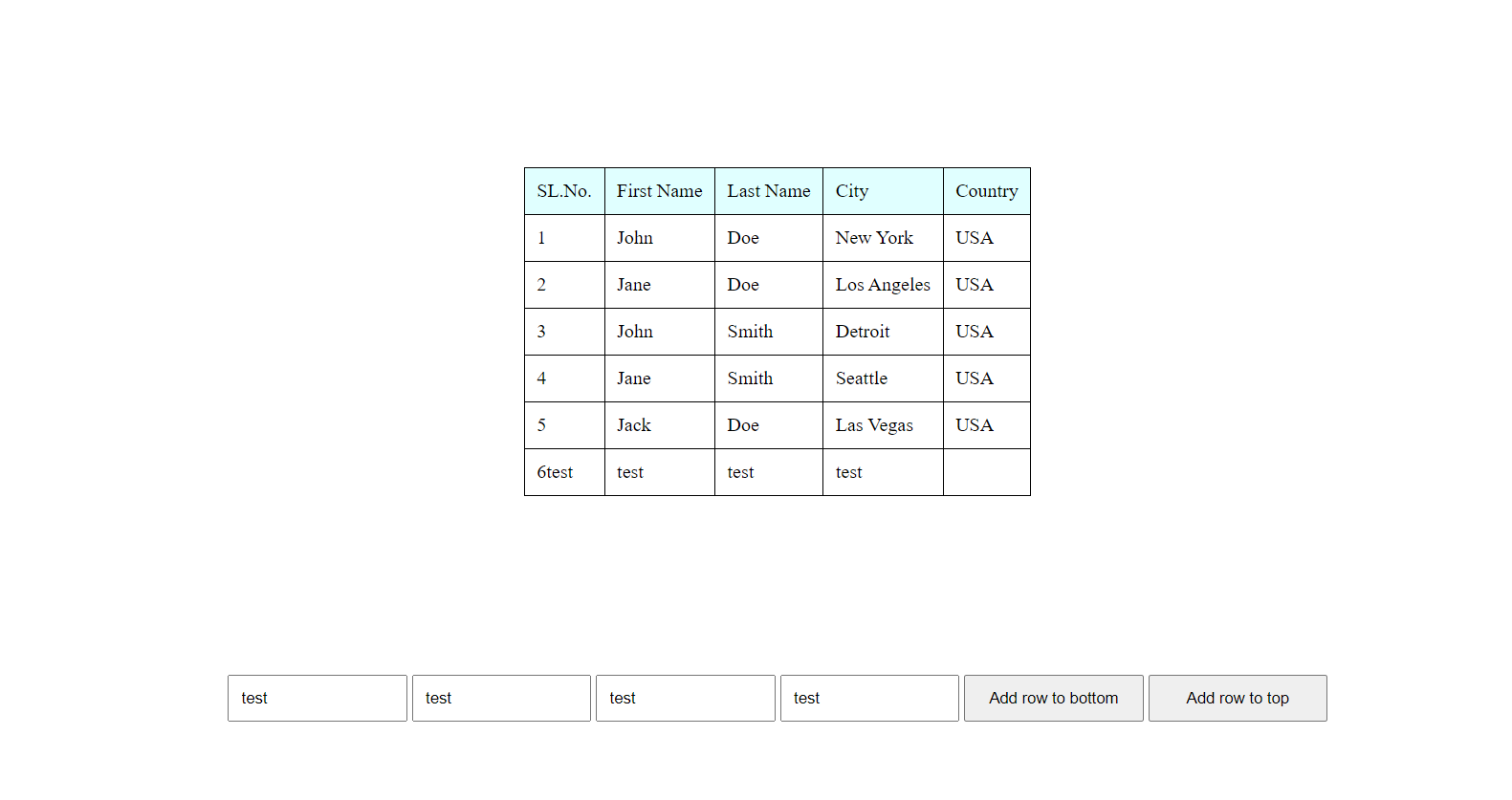Select the 6test cell

(564, 472)
